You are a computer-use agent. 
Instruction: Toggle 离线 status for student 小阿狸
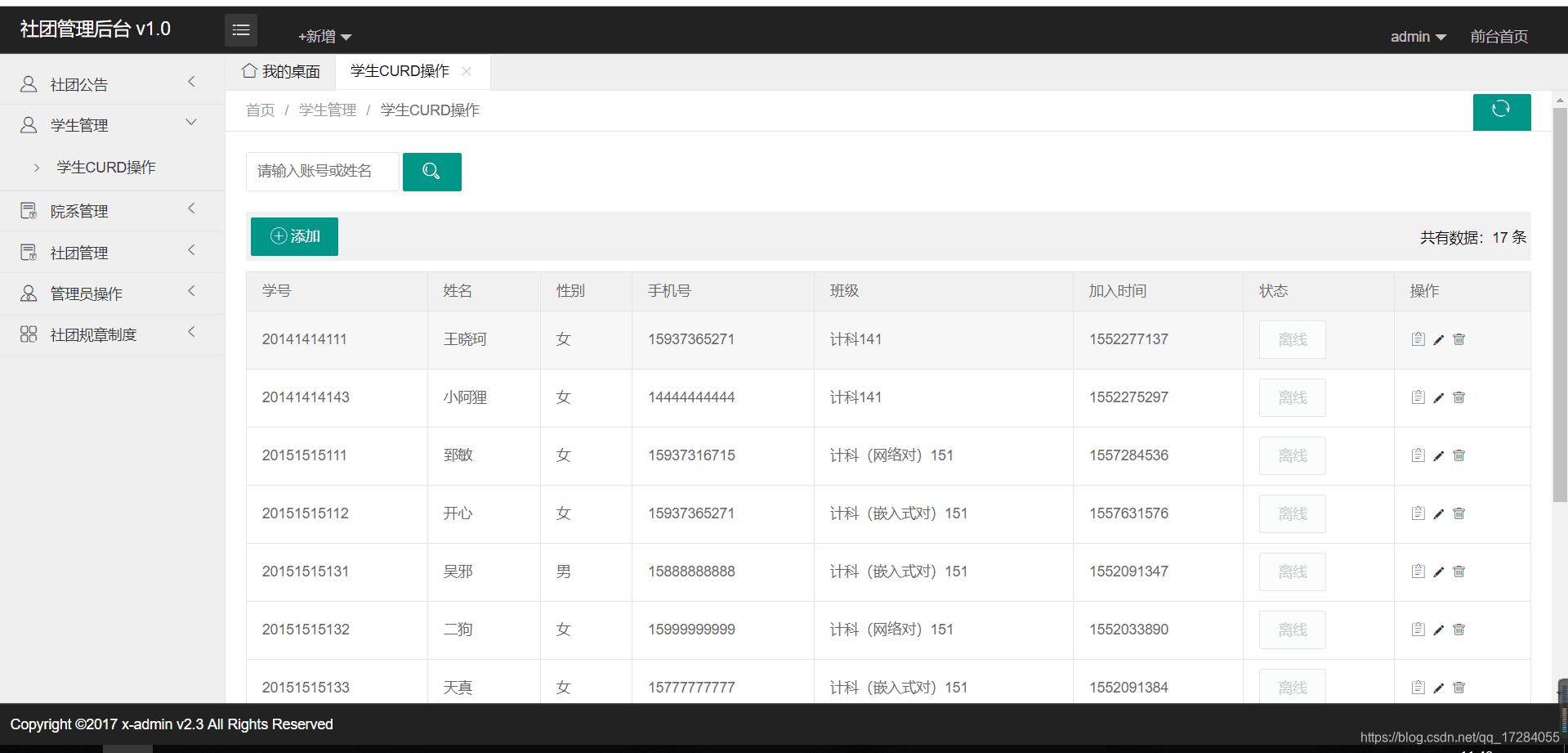click(x=1293, y=397)
